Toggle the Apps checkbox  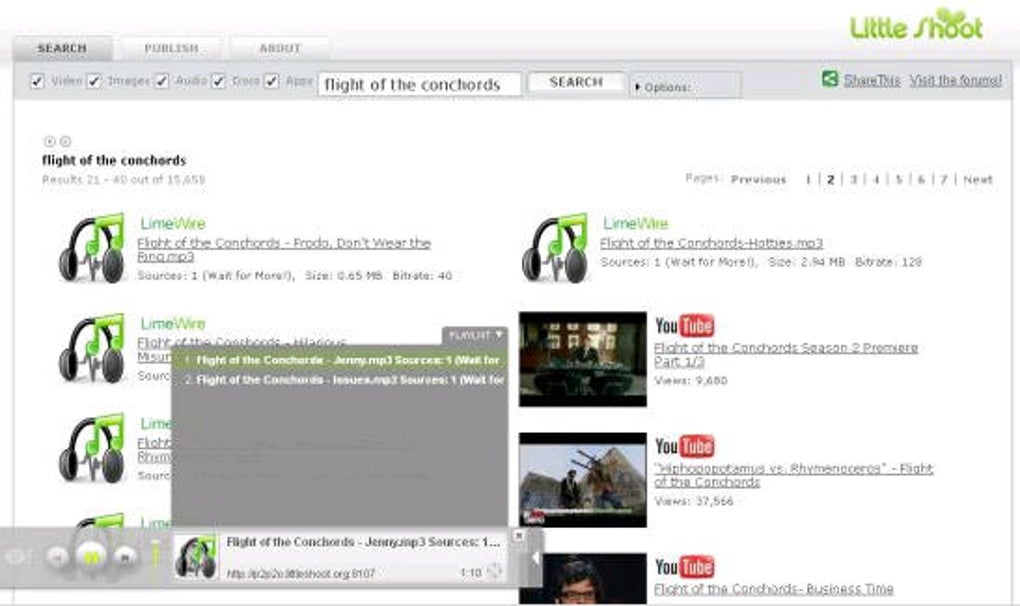[x=272, y=81]
